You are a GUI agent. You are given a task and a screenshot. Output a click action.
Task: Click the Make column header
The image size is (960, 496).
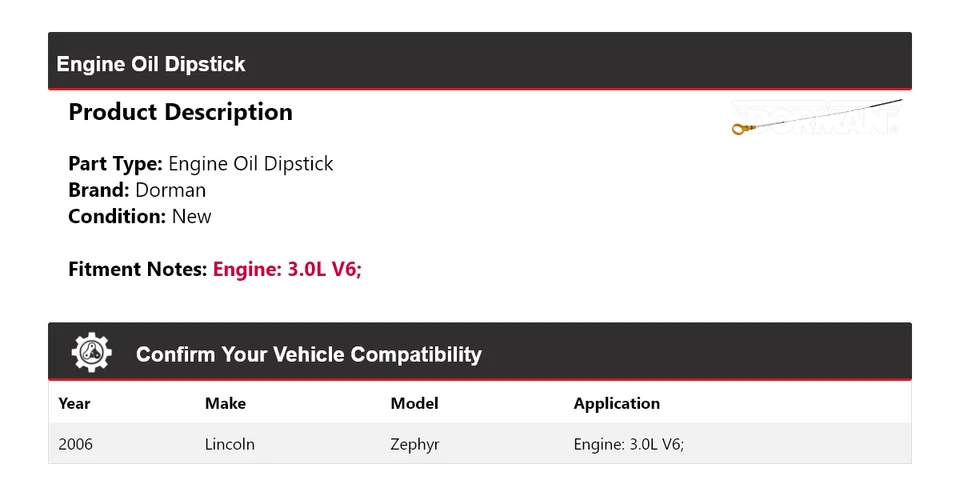225,403
